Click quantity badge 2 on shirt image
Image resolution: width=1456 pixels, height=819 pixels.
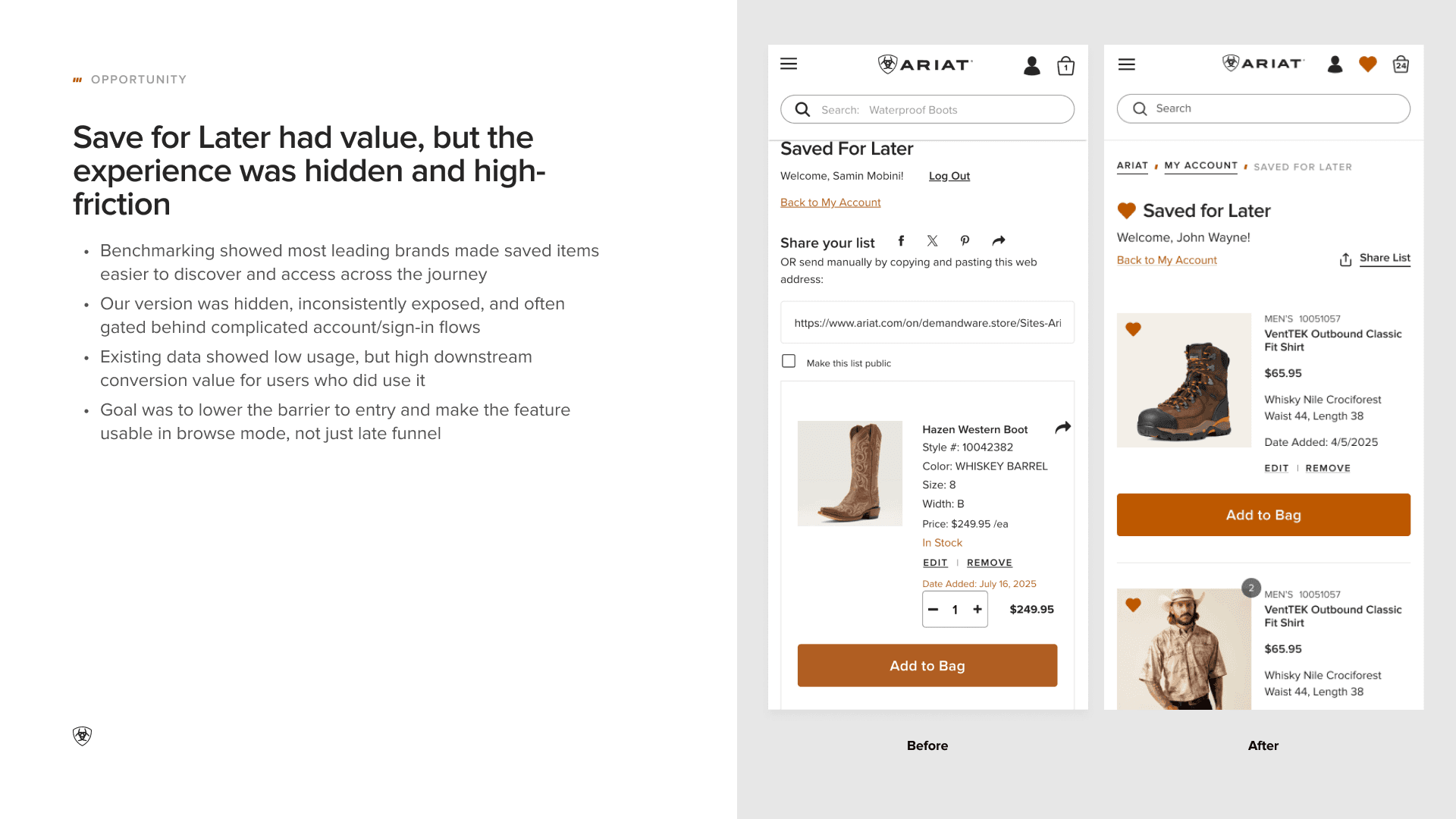coord(1251,588)
